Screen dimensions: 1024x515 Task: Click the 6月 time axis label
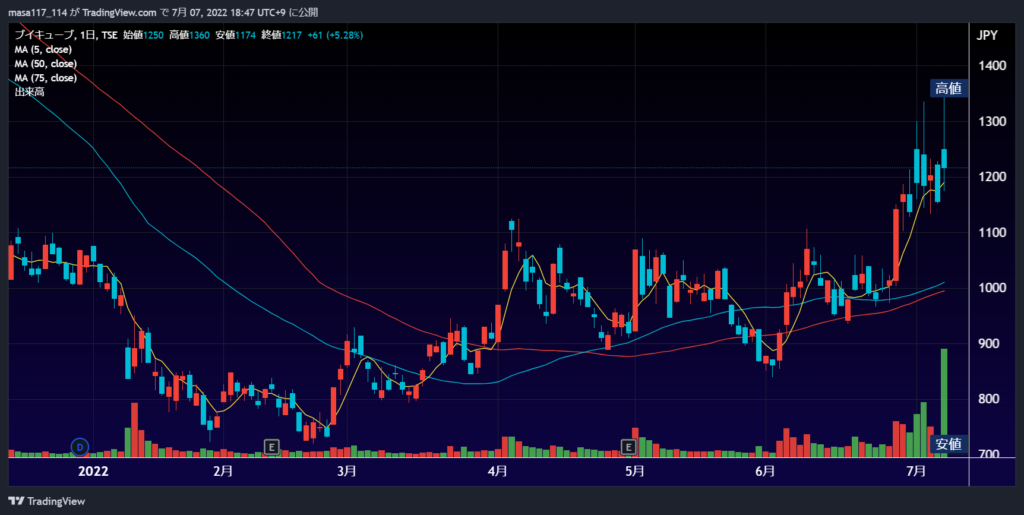[765, 471]
